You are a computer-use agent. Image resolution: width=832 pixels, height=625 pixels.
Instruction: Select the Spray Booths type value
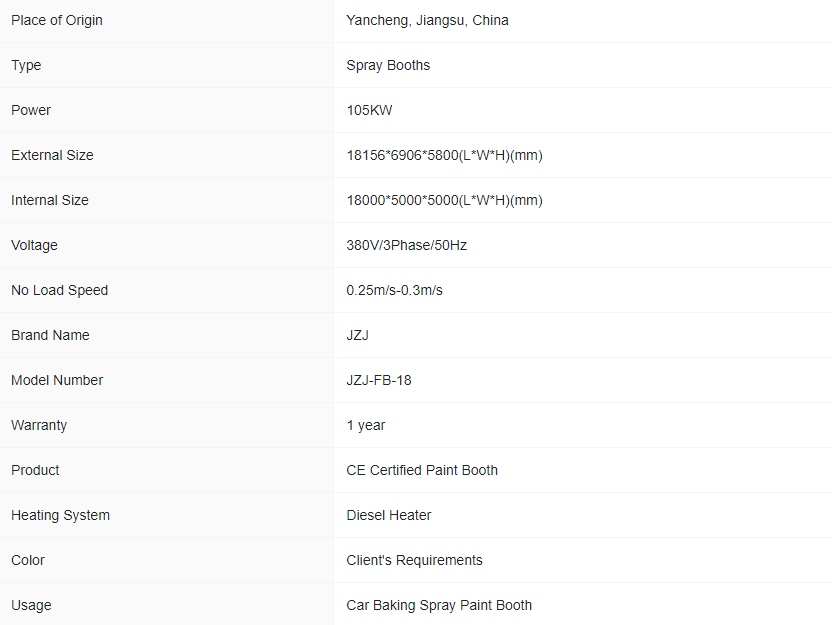pyautogui.click(x=388, y=65)
